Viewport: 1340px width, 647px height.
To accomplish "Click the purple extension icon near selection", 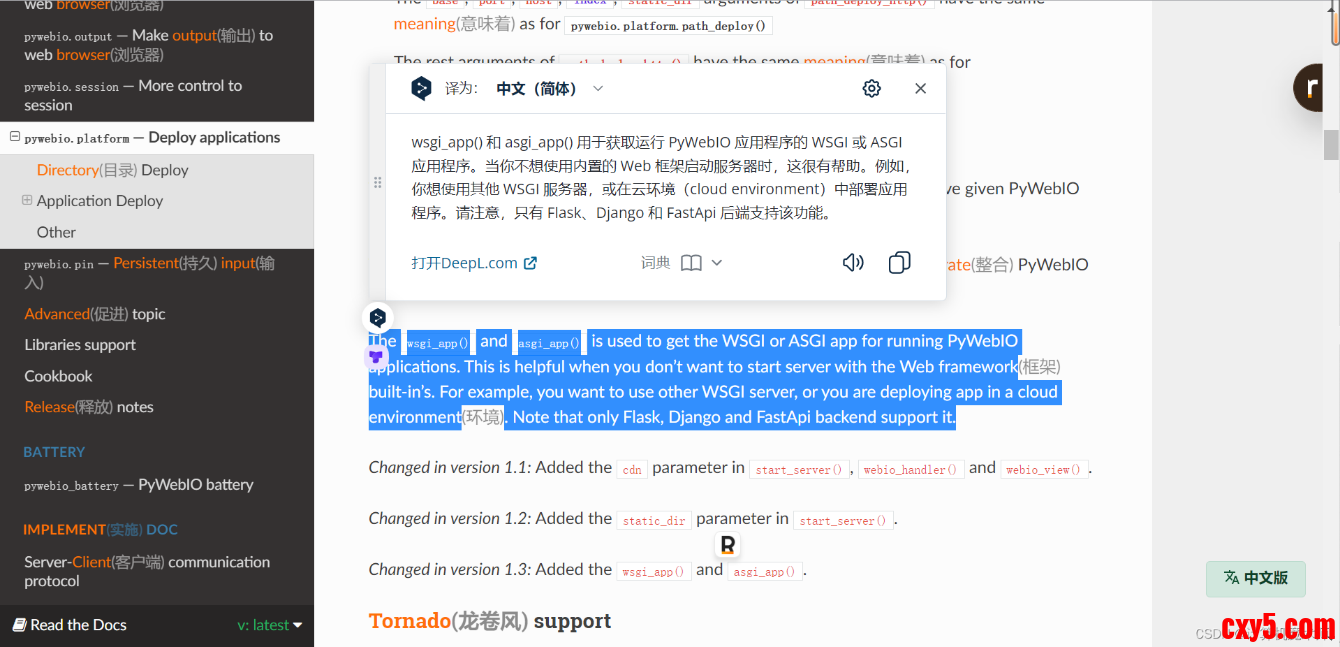I will pos(376,356).
